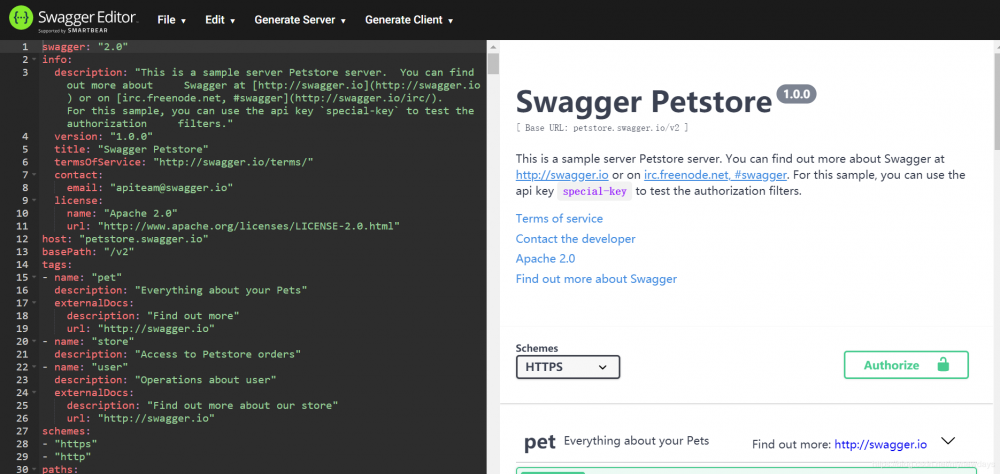This screenshot has height=474, width=1000.
Task: Collapse the pet section chevron
Action: (x=949, y=442)
